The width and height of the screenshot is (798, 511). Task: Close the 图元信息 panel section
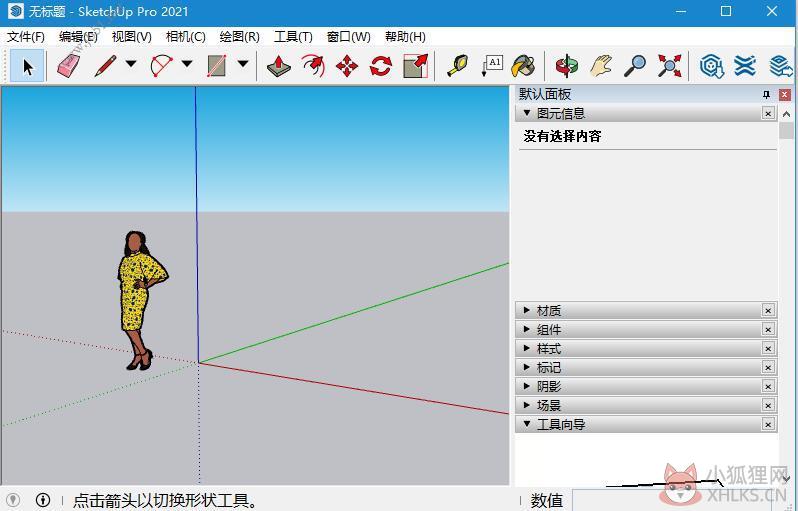tap(768, 113)
